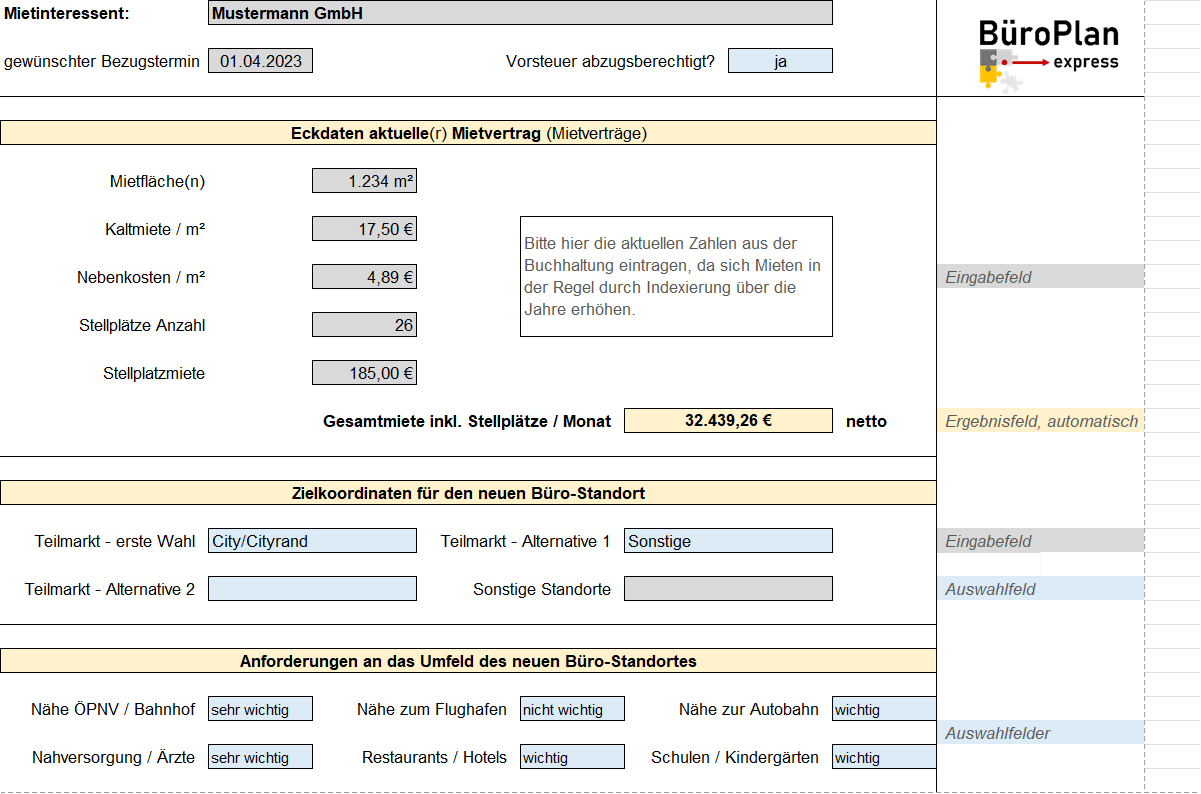
Task: Click the Teilmarkt - Alternative 1 label
Action: click(x=525, y=541)
